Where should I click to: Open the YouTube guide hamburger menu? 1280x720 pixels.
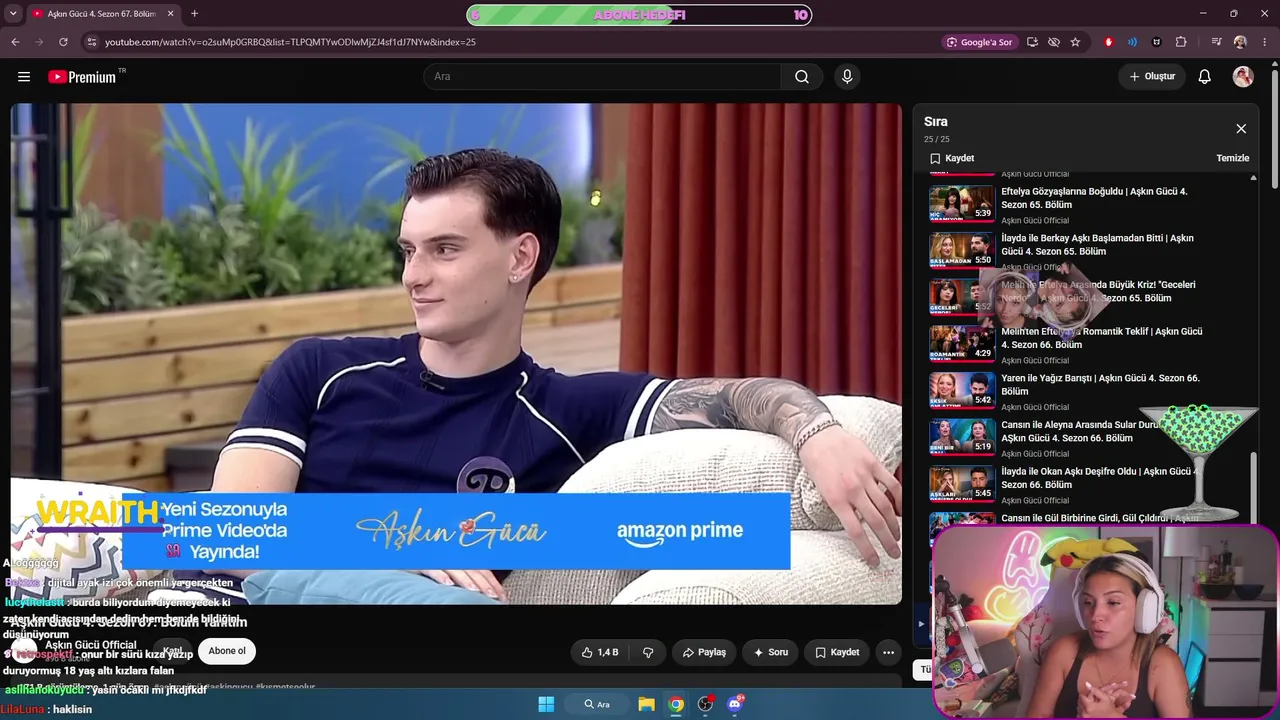[24, 76]
